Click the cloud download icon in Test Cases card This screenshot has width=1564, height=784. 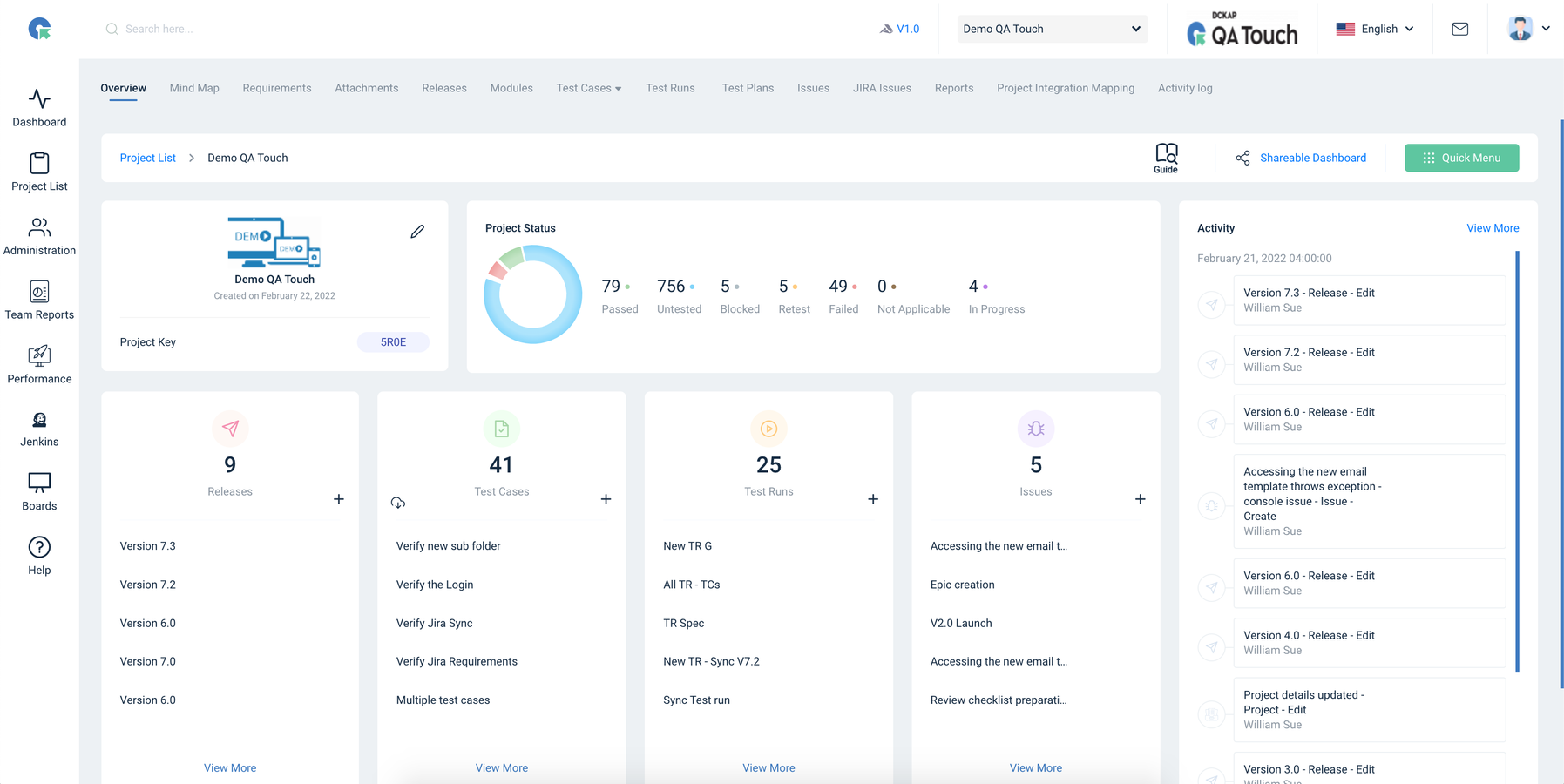[x=398, y=503]
